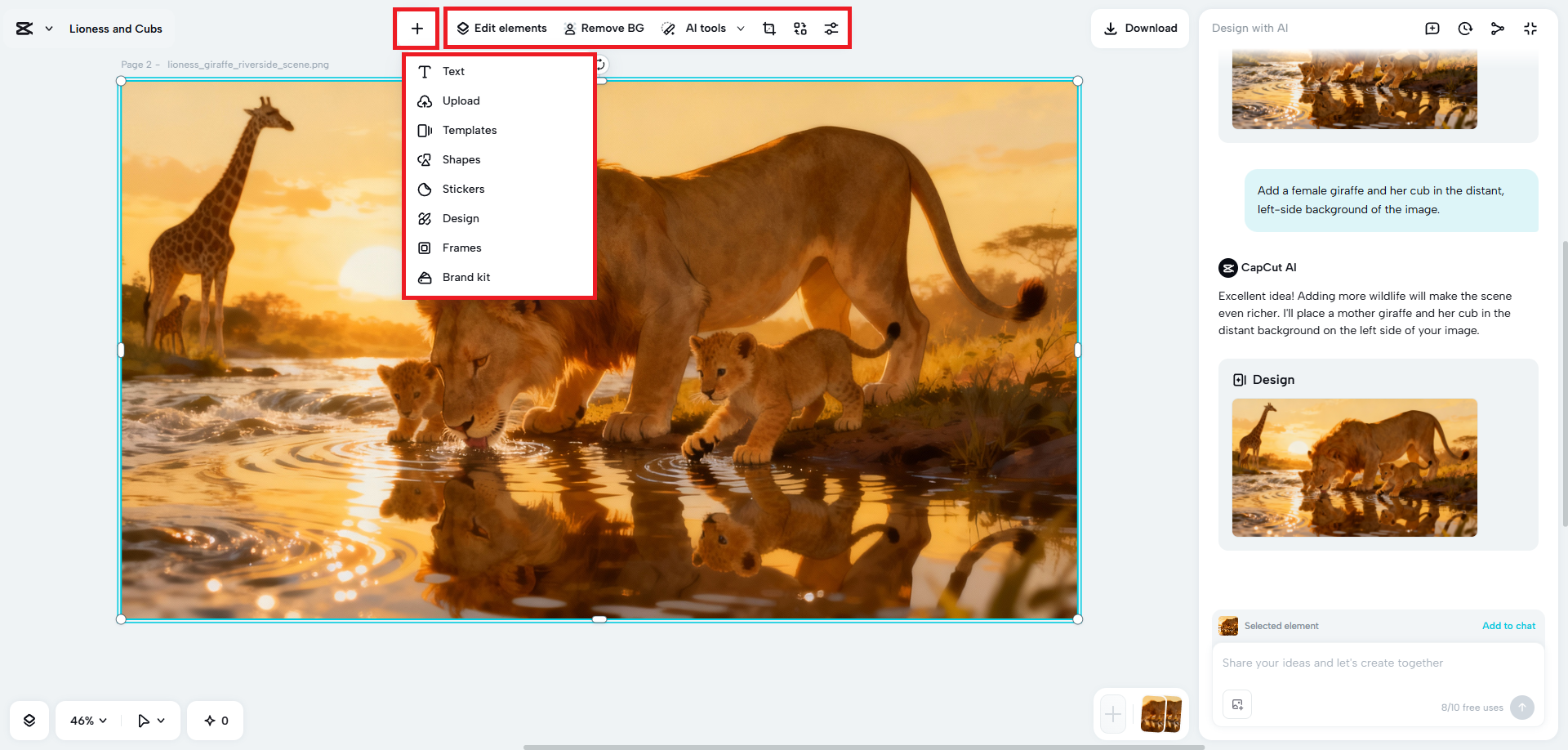The image size is (1568, 750).
Task: Click the Add to chat link
Action: [1508, 626]
